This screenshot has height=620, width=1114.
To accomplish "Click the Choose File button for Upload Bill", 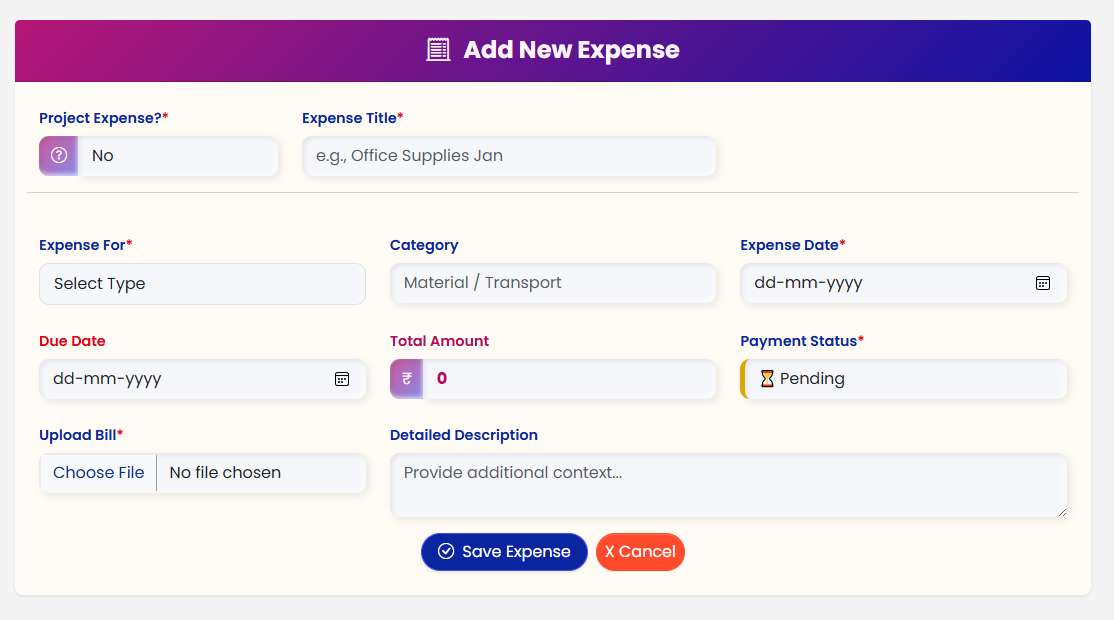I will (x=99, y=473).
